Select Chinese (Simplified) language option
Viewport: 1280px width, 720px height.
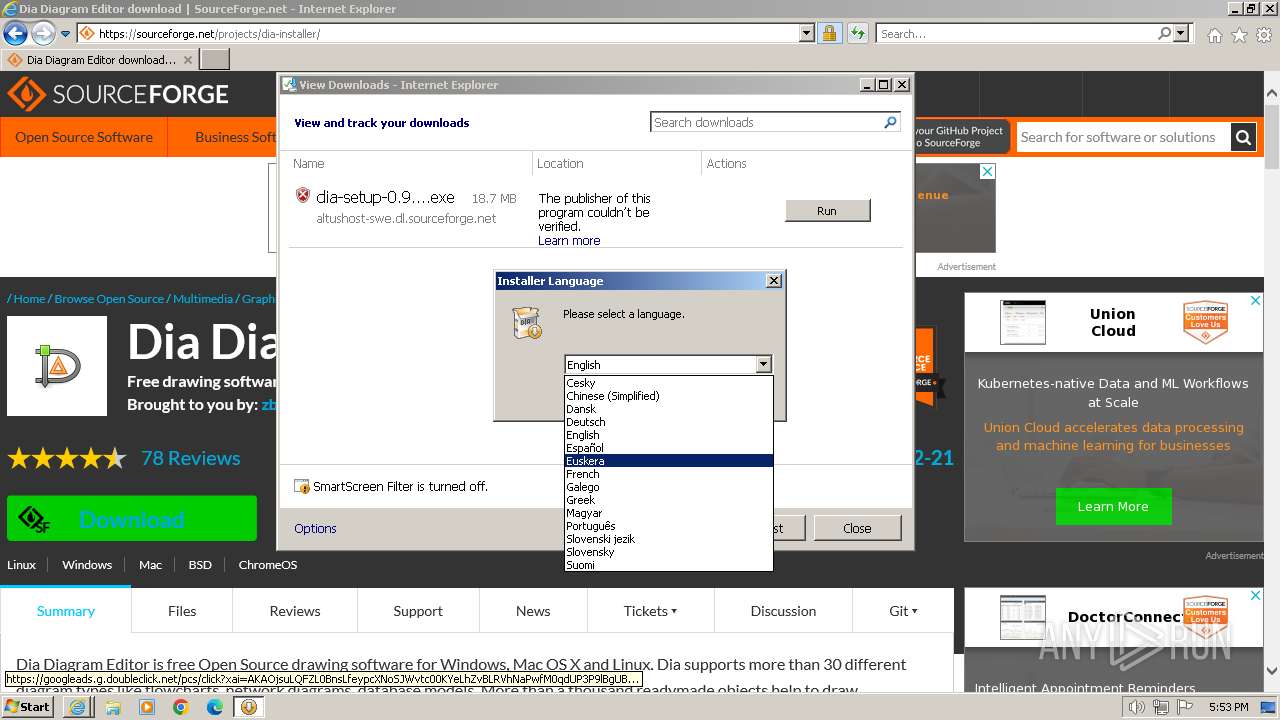point(668,396)
